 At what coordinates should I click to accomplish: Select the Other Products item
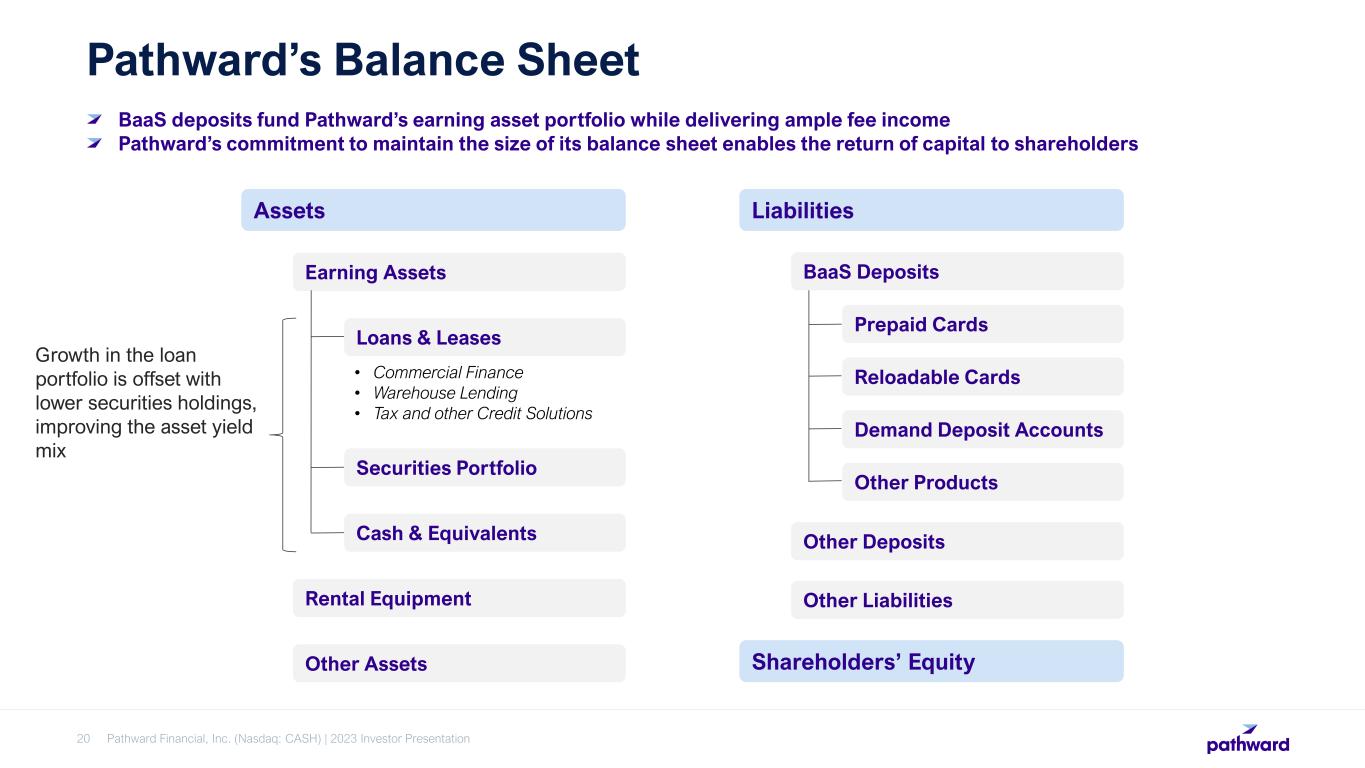click(x=982, y=482)
